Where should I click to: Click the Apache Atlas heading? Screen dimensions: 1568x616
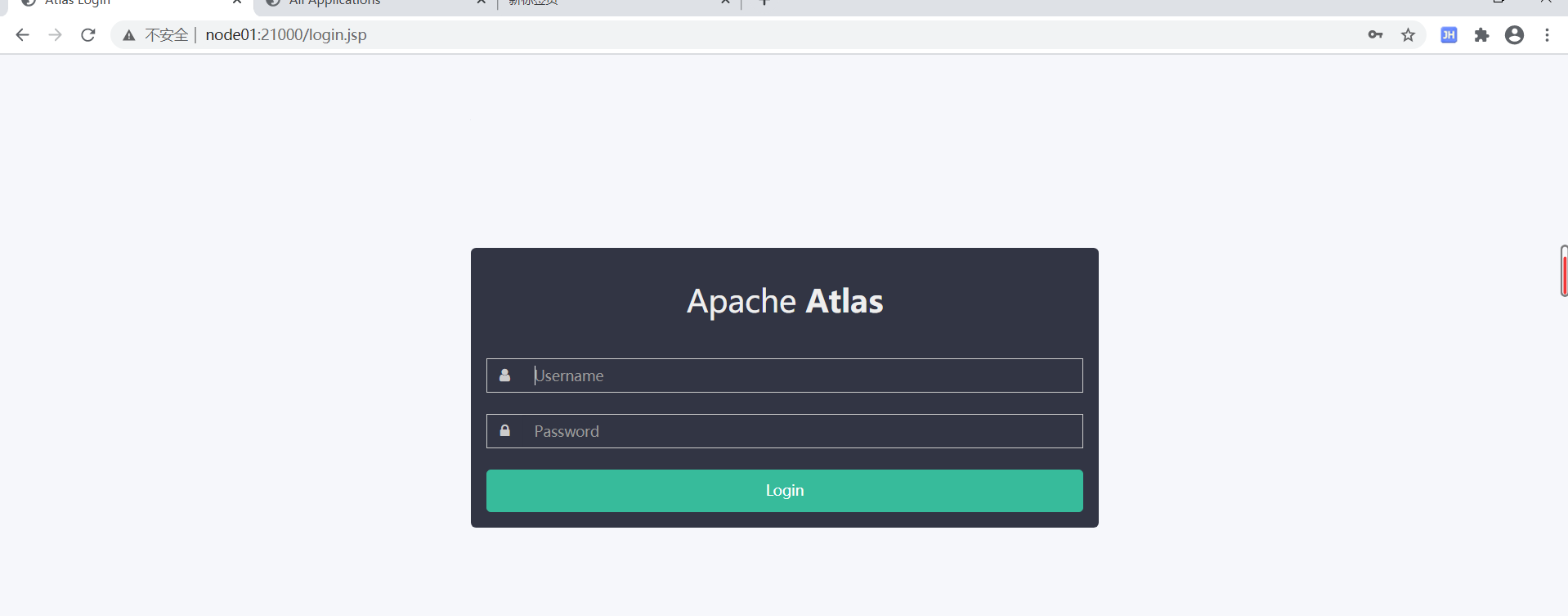pyautogui.click(x=785, y=301)
